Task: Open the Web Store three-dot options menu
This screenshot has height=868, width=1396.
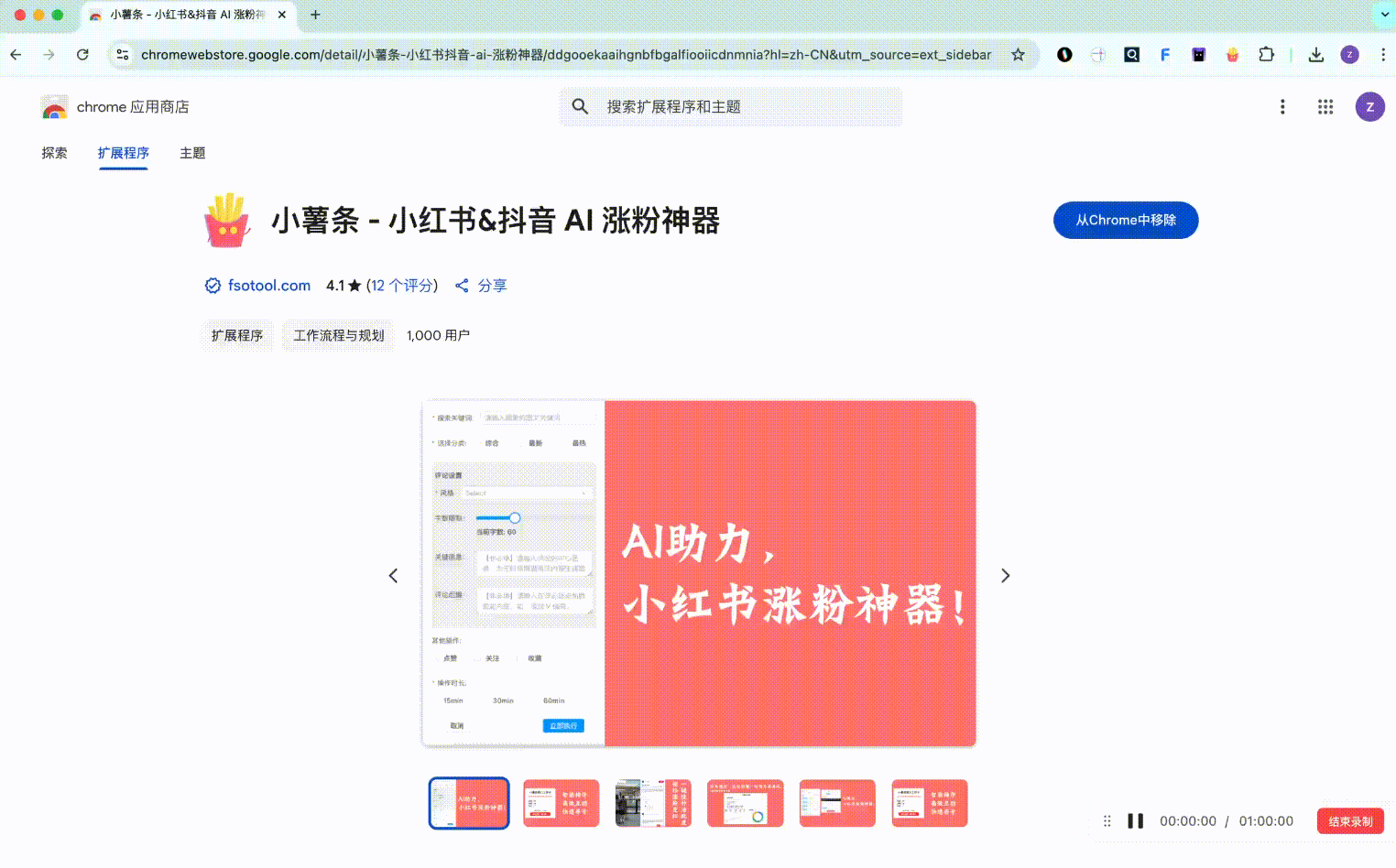Action: pos(1282,107)
